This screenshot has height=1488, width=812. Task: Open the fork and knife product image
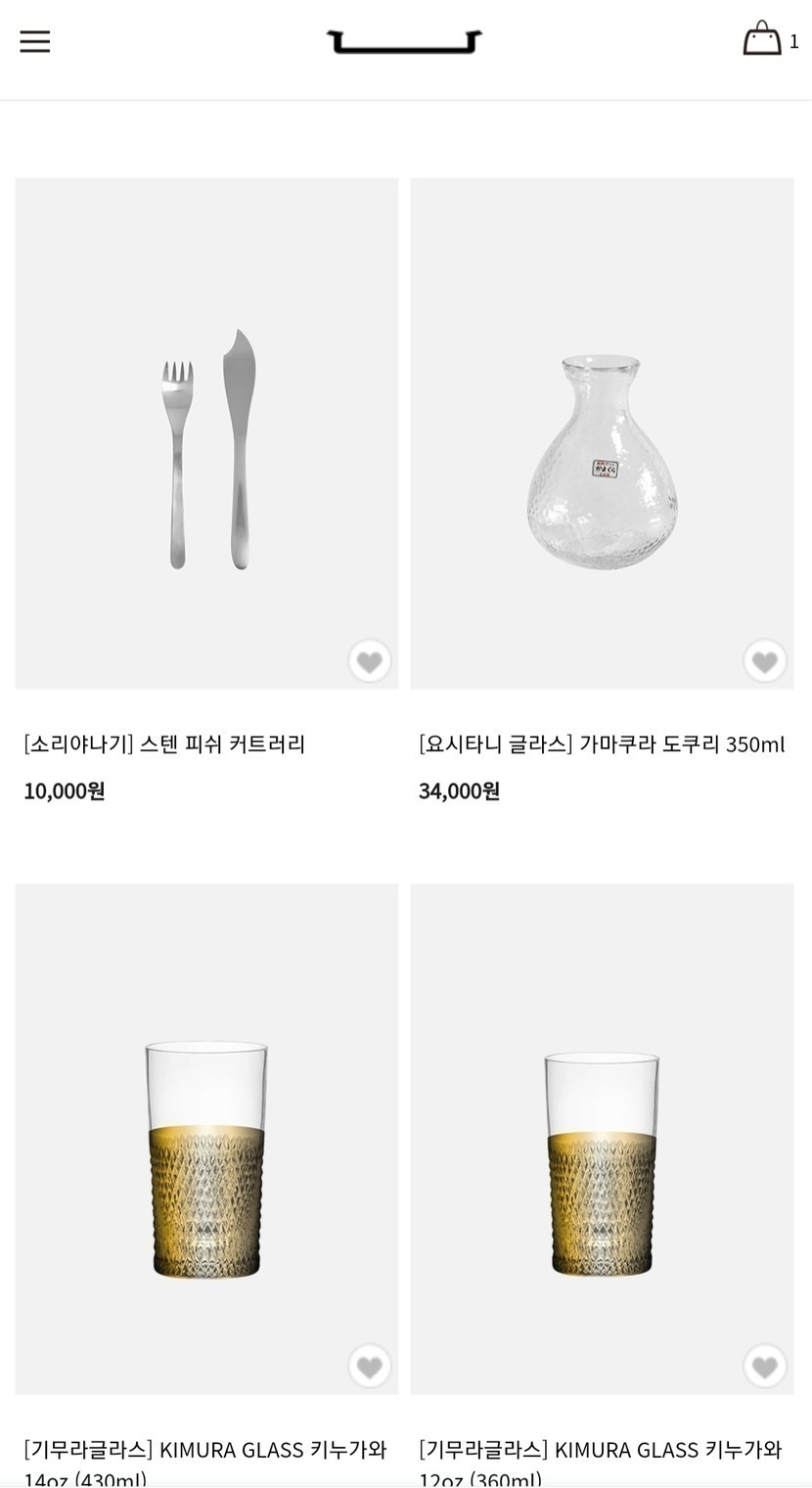[206, 432]
